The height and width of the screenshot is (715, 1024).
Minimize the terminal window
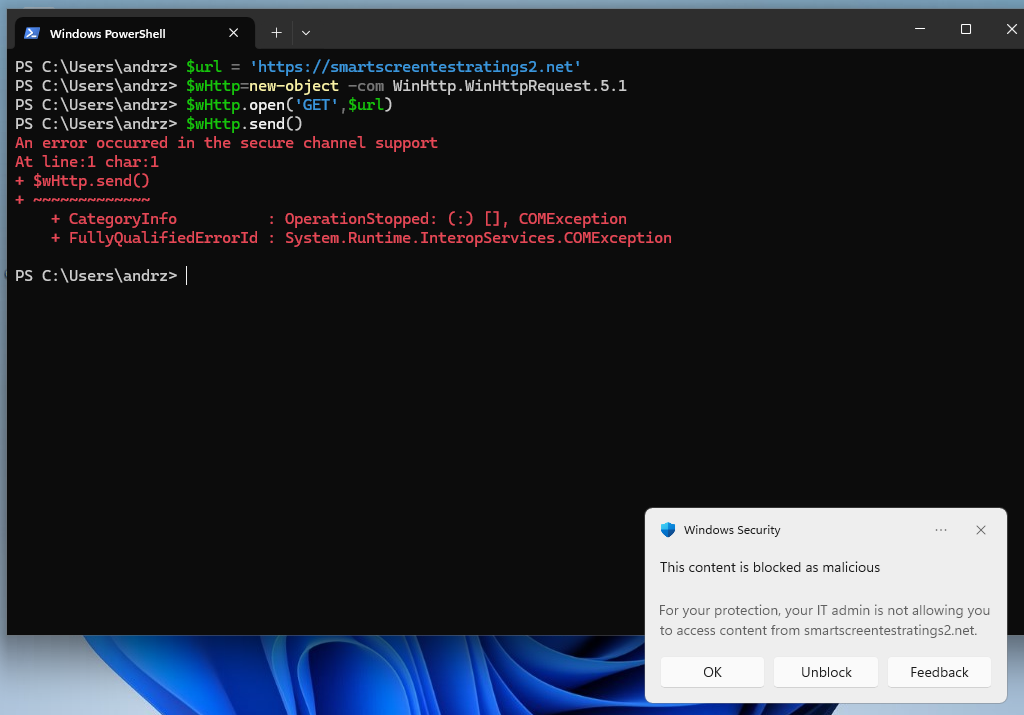(x=920, y=29)
